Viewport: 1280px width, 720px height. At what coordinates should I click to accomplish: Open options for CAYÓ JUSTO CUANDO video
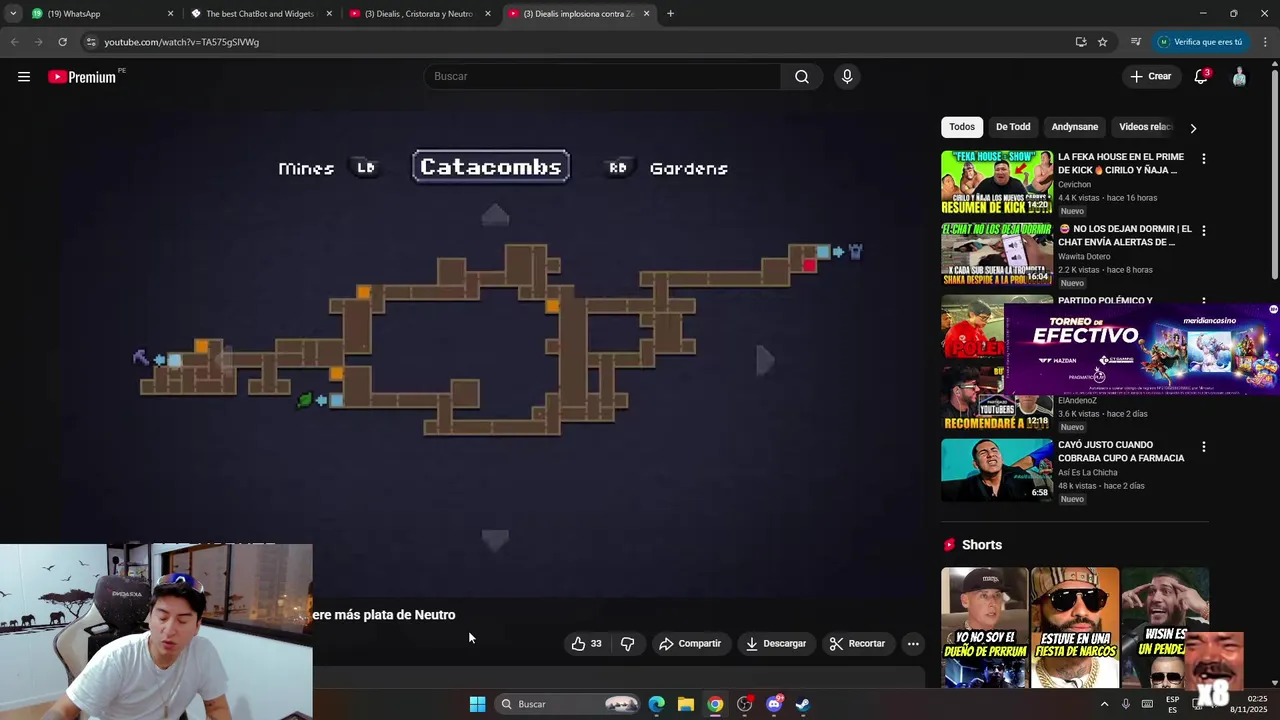coord(1203,447)
